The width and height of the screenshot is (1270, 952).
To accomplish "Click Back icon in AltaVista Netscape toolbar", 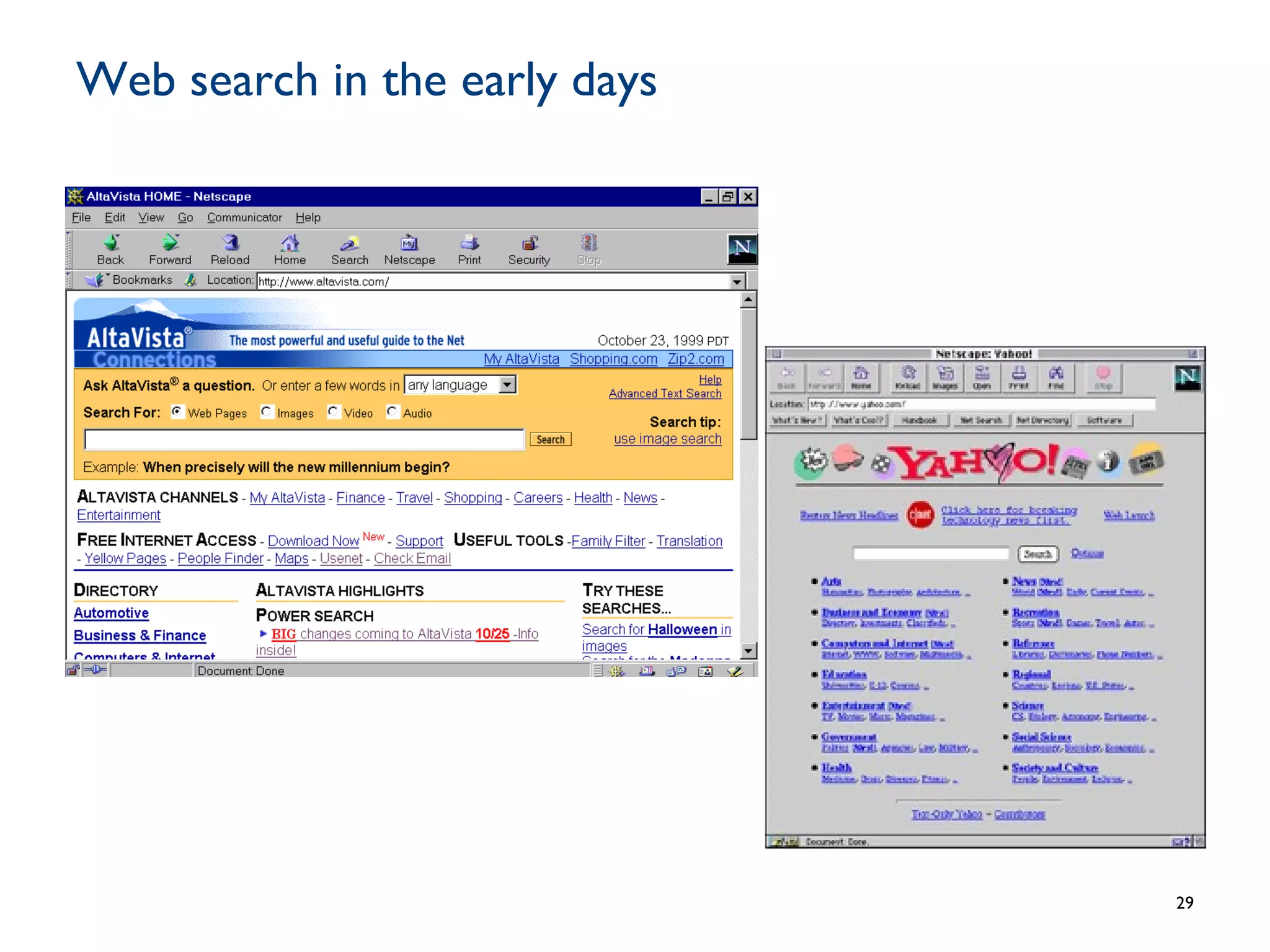I will tap(110, 250).
